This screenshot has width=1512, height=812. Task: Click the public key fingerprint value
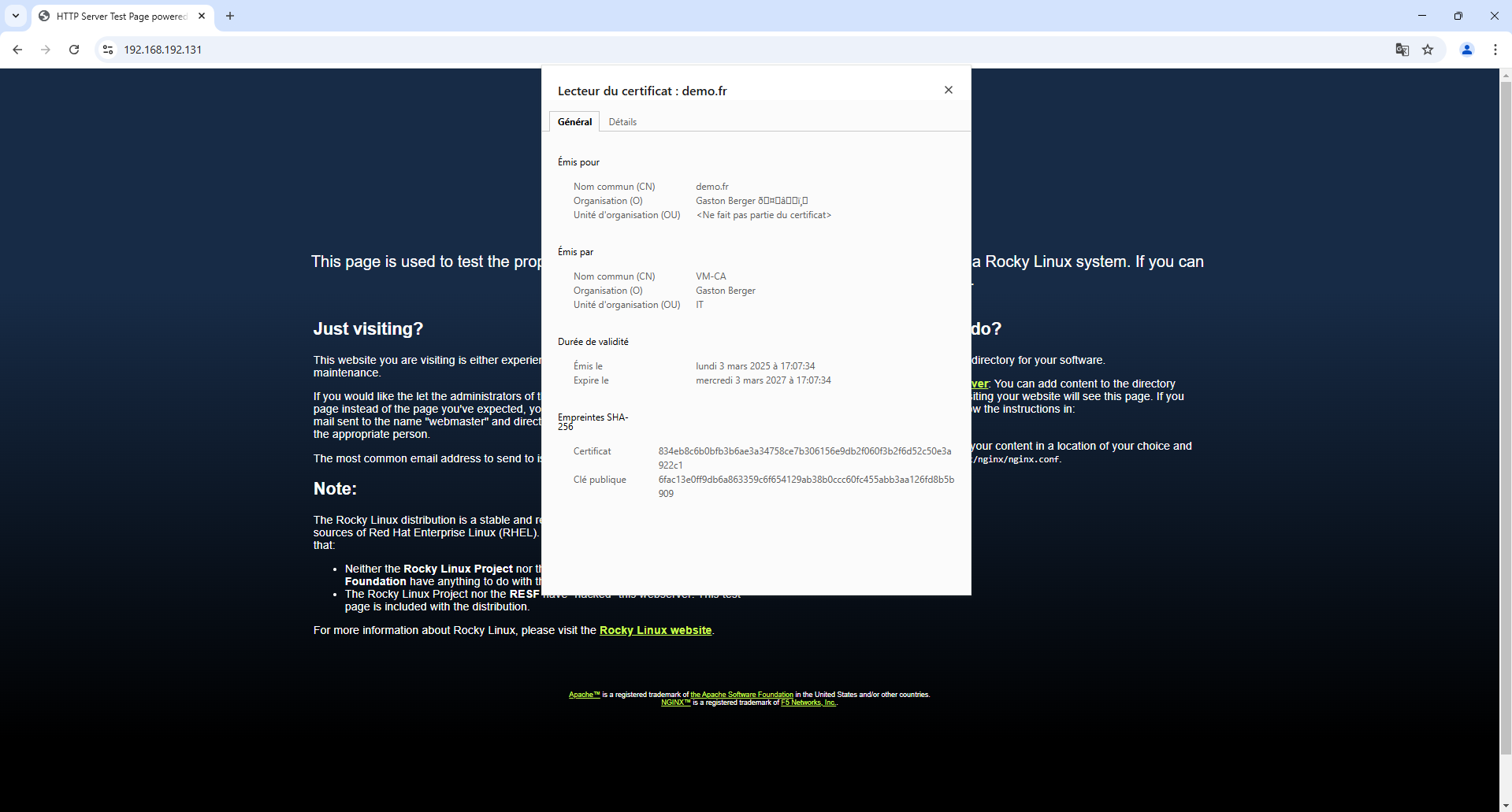tap(806, 487)
